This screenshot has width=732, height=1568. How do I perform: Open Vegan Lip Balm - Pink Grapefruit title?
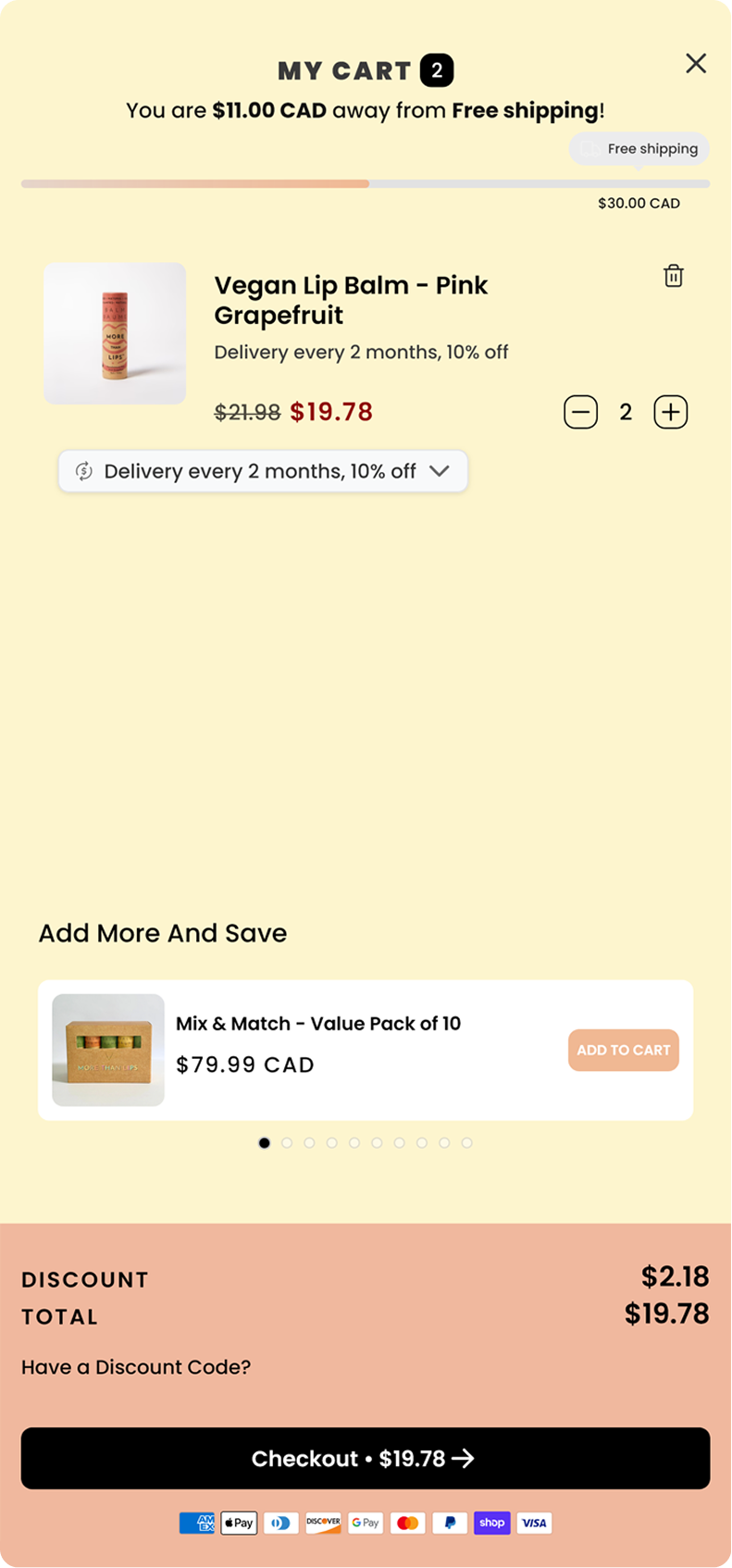tap(351, 300)
